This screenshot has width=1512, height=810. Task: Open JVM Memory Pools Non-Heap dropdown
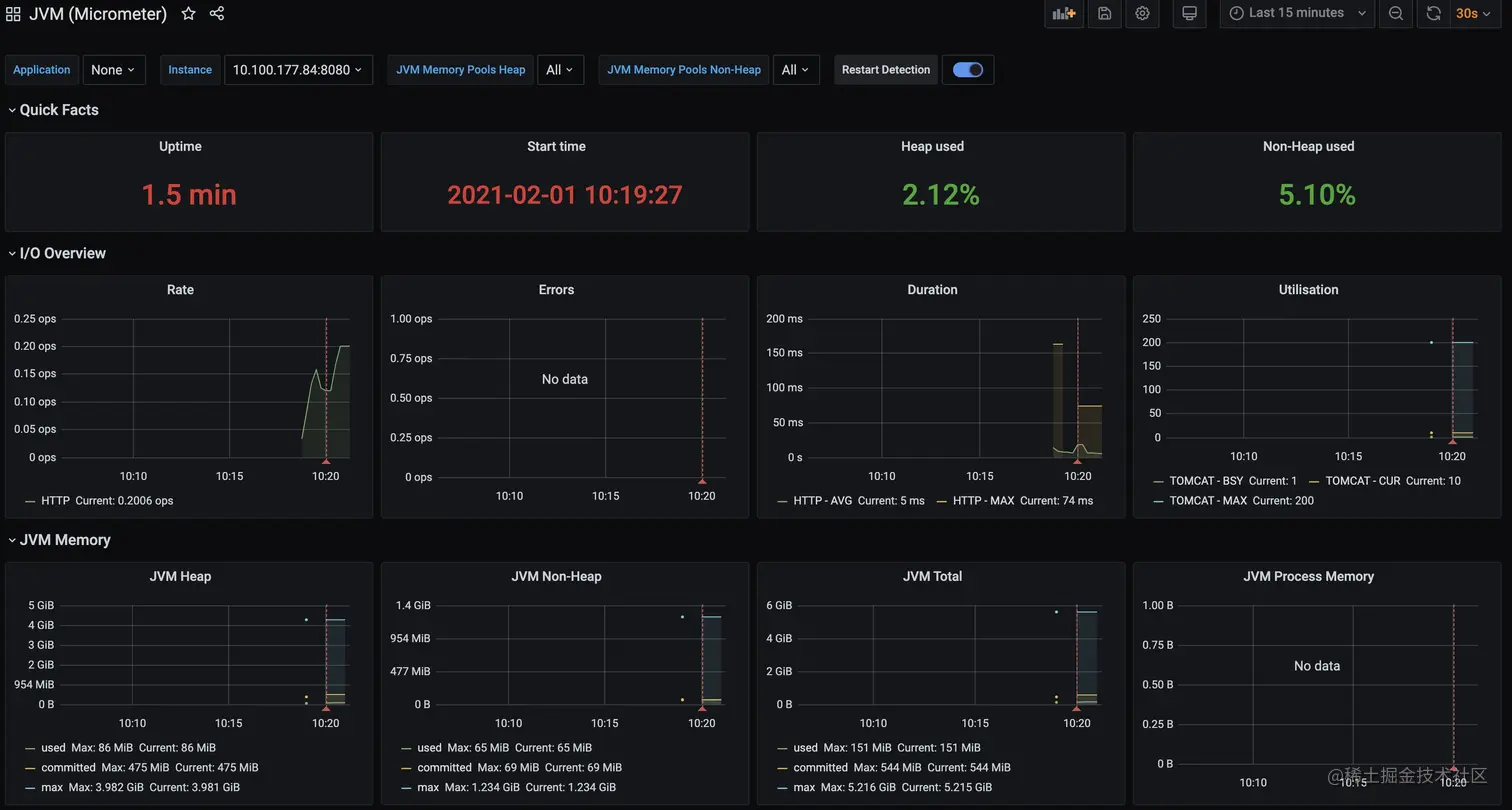796,70
